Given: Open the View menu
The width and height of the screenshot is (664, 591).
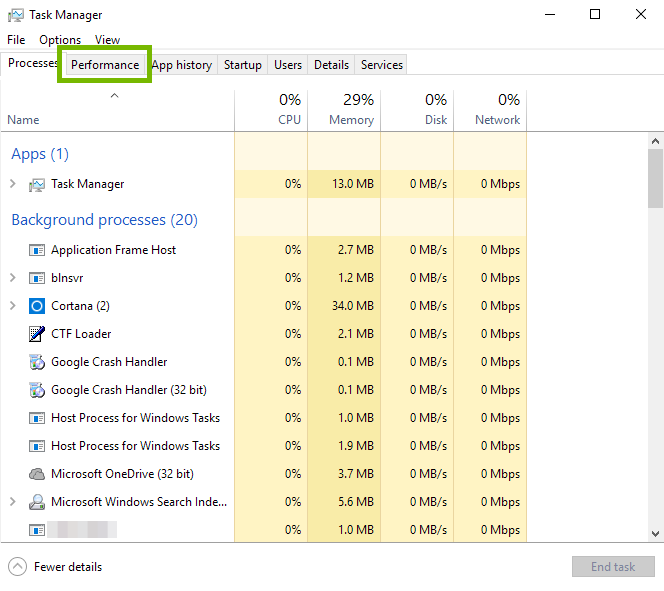Looking at the screenshot, I should [108, 40].
